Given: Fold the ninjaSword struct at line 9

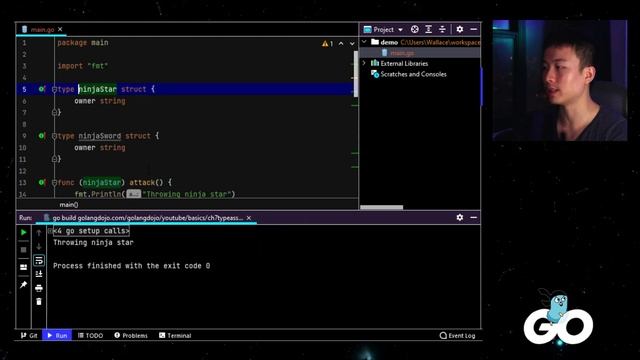Looking at the screenshot, I should click(54, 136).
